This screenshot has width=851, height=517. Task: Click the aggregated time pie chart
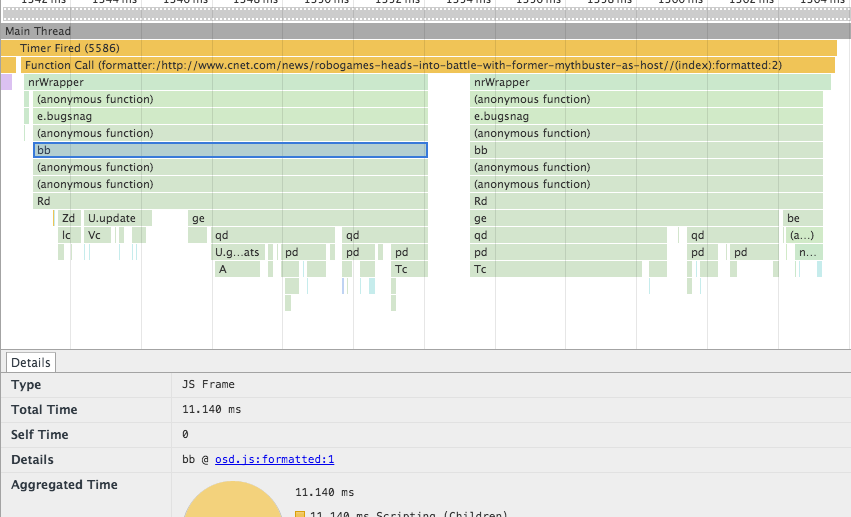point(233,500)
